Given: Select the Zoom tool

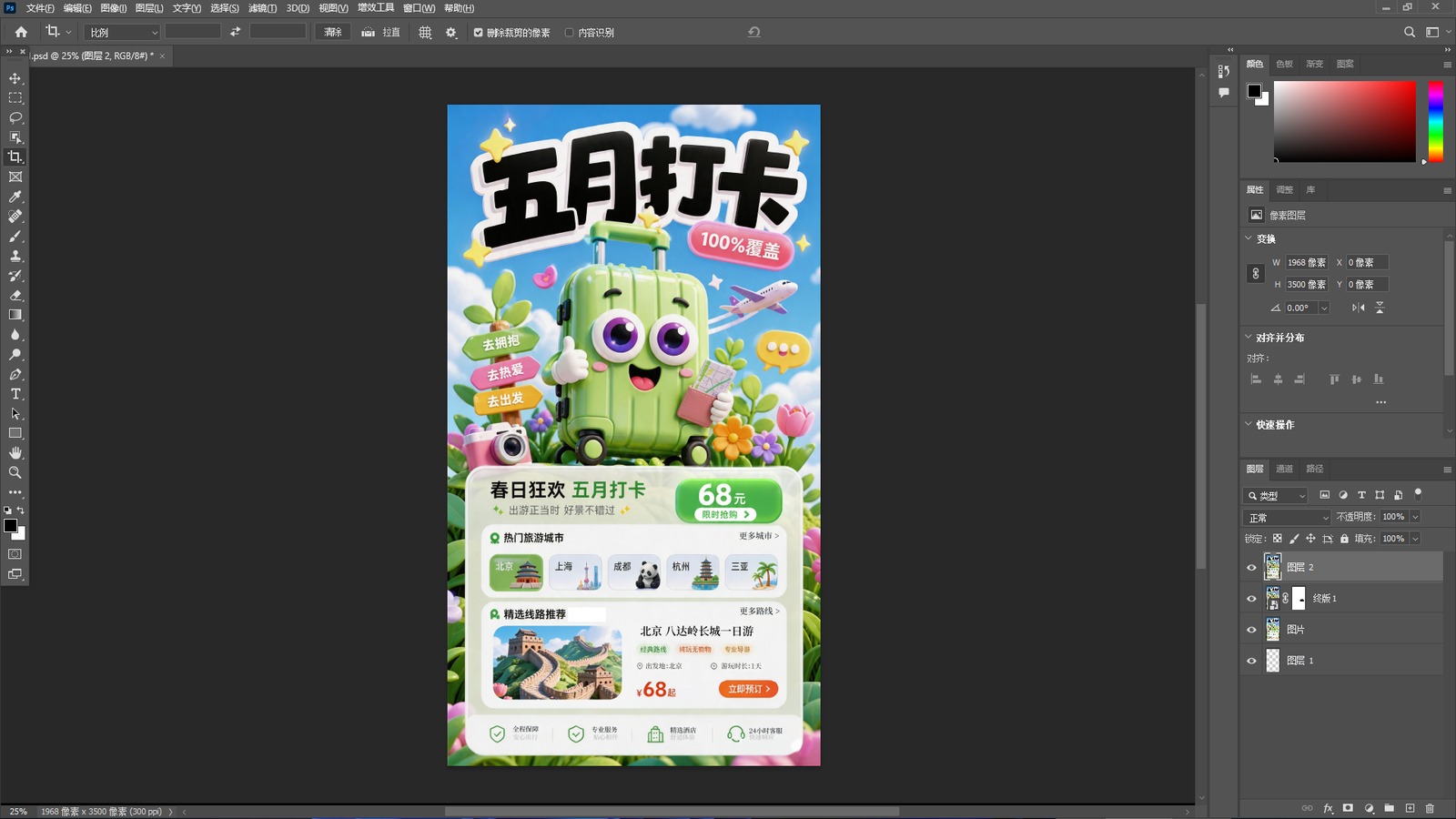Looking at the screenshot, I should pos(15,472).
